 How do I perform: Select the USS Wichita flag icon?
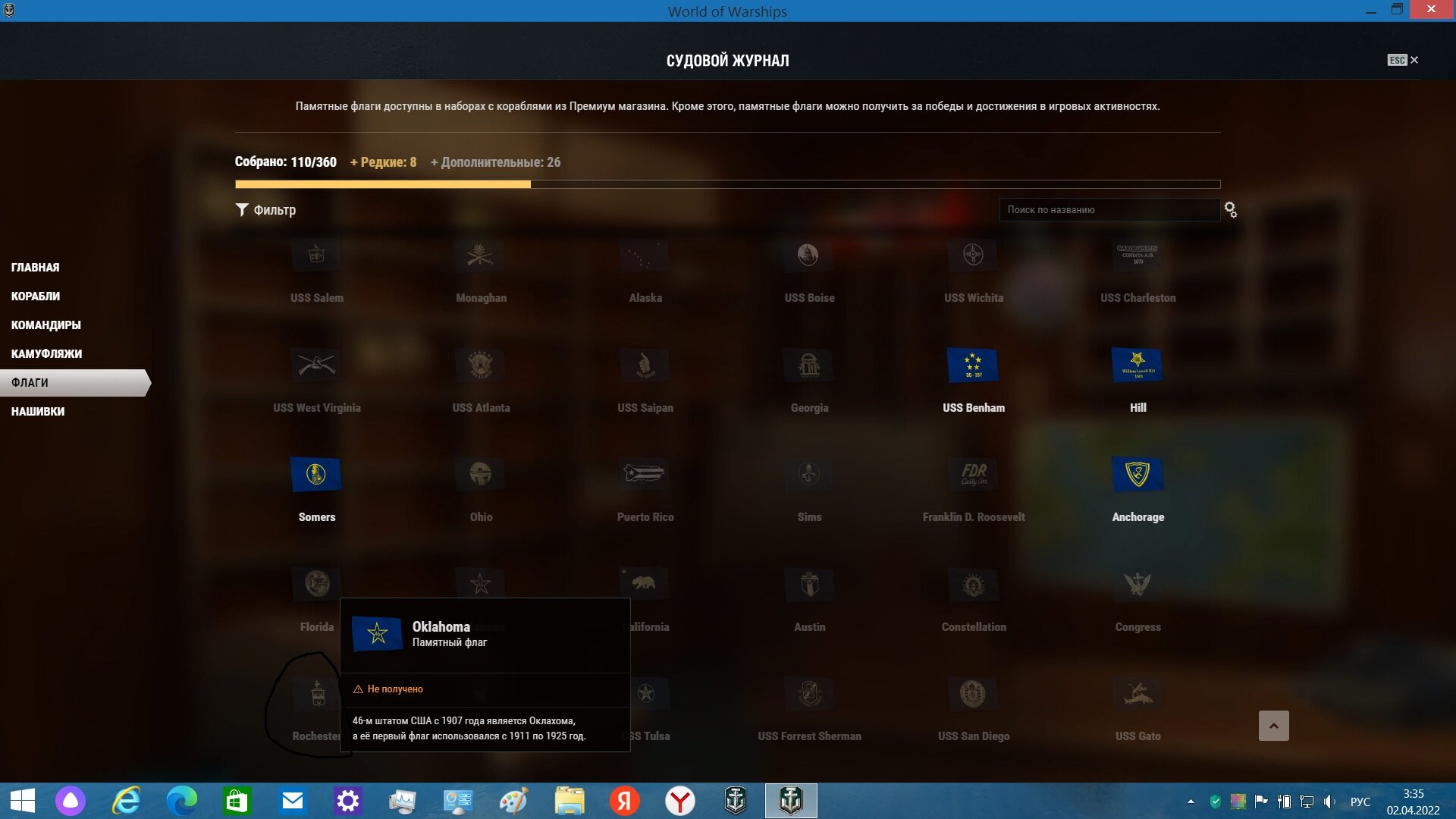click(x=973, y=255)
